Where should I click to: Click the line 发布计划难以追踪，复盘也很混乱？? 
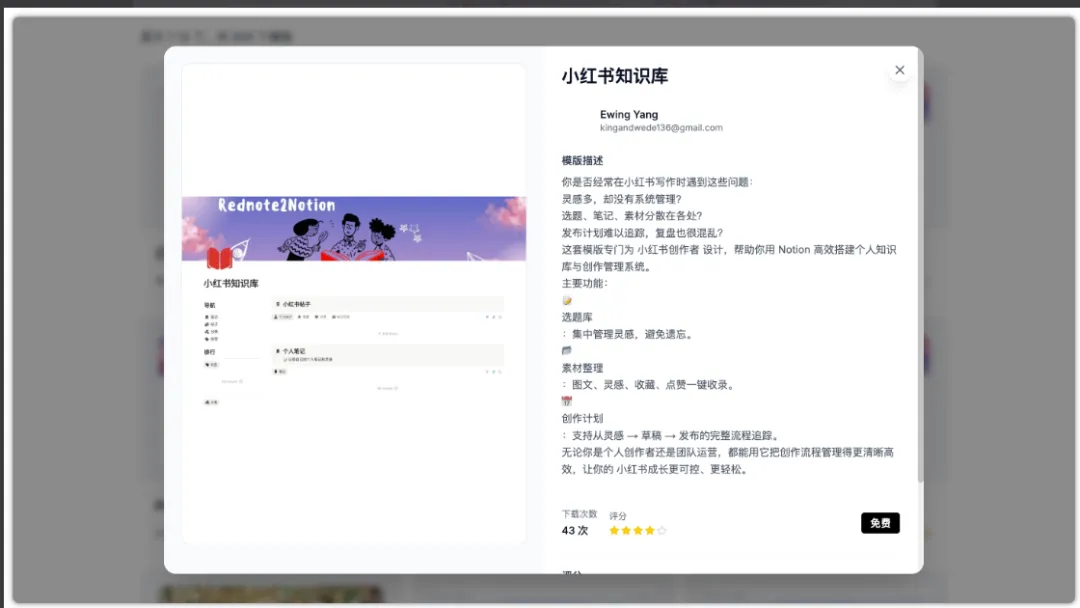click(643, 233)
